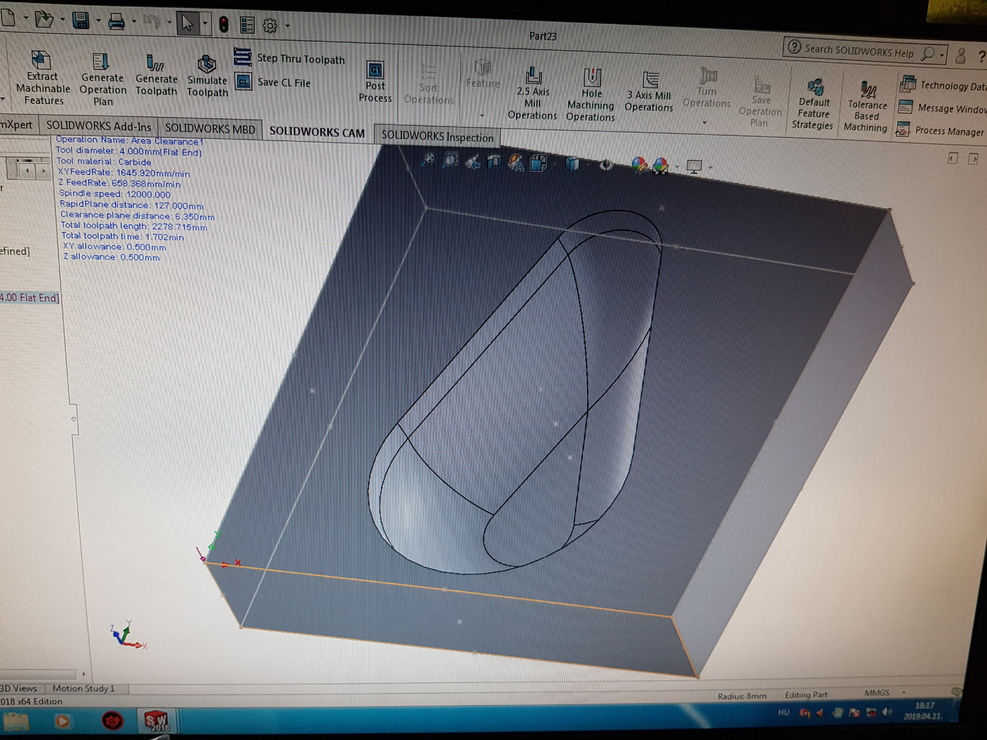Viewport: 987px width, 740px height.
Task: Click Extract Machinable Features
Action: [42, 79]
